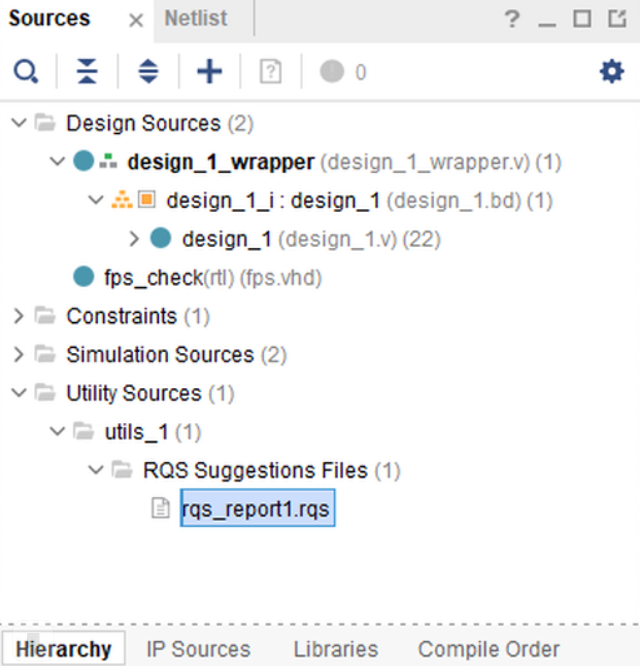640x666 pixels.
Task: Click the Add Sources plus icon
Action: (x=209, y=71)
